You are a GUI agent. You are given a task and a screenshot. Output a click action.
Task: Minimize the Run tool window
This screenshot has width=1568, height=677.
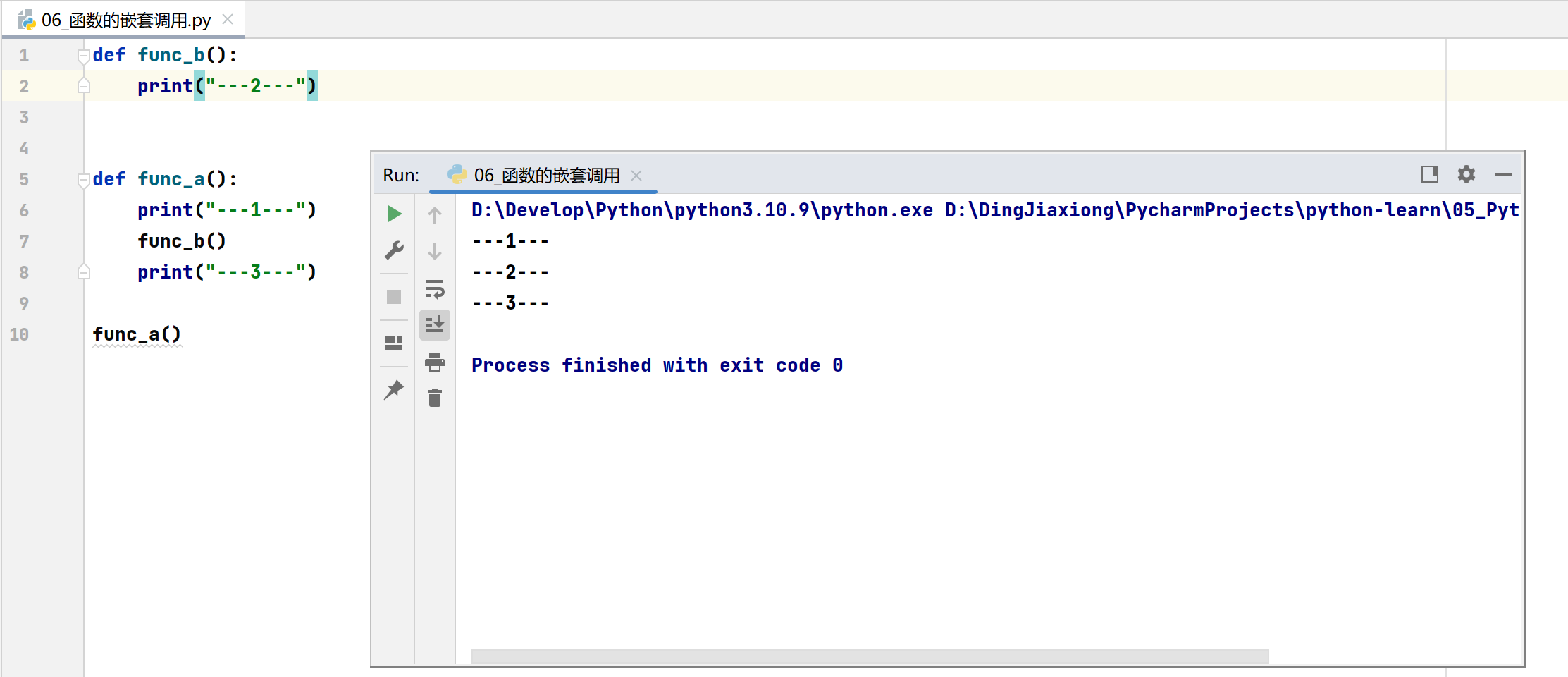pos(1503,174)
